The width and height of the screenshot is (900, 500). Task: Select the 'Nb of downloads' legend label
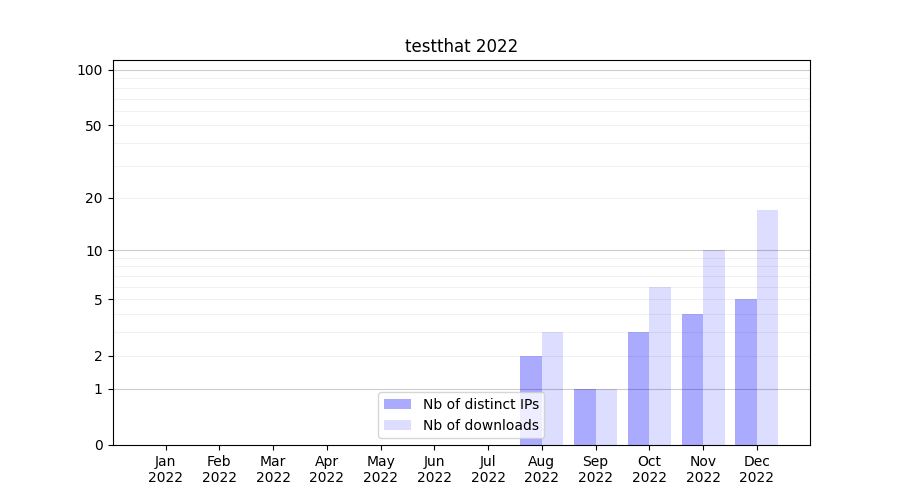480,425
